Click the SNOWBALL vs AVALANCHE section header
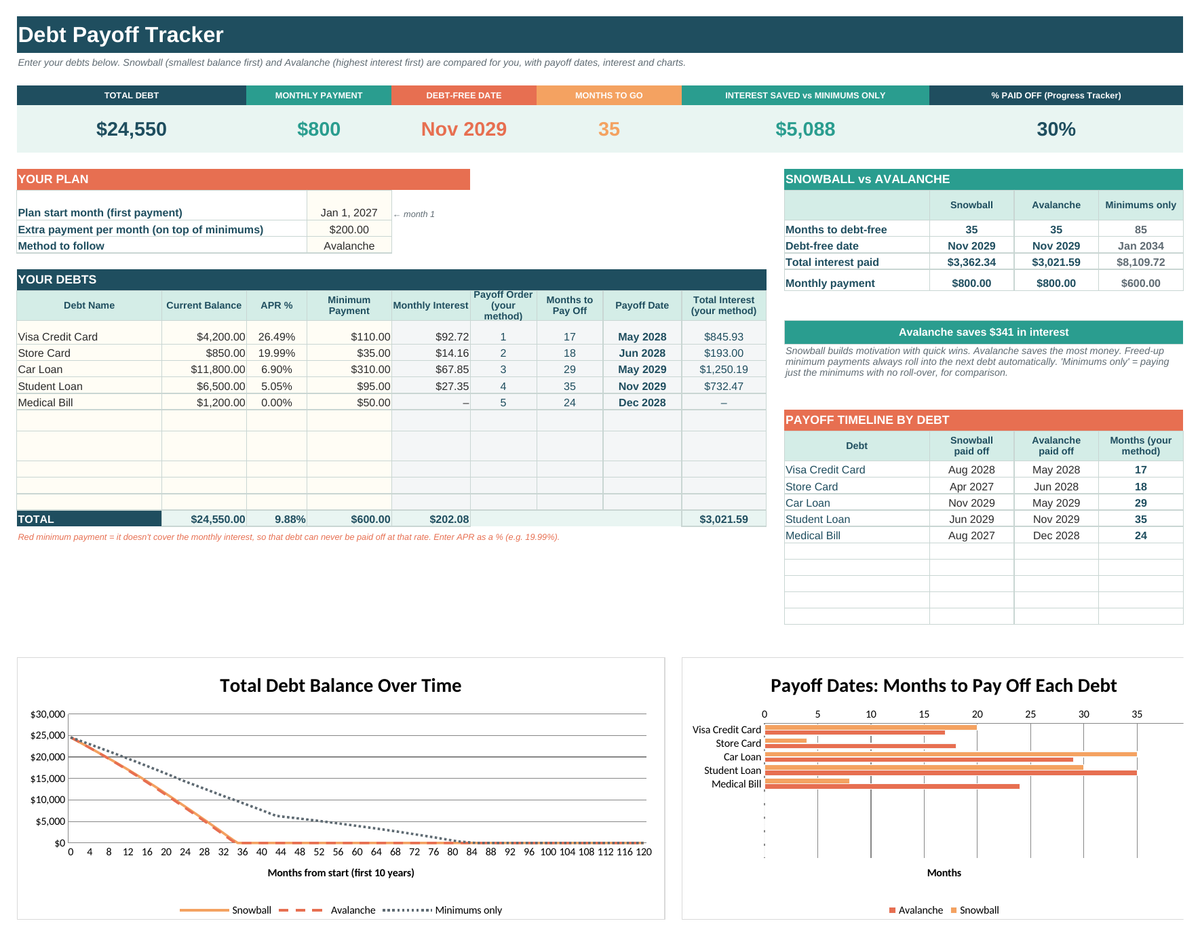 [x=984, y=180]
